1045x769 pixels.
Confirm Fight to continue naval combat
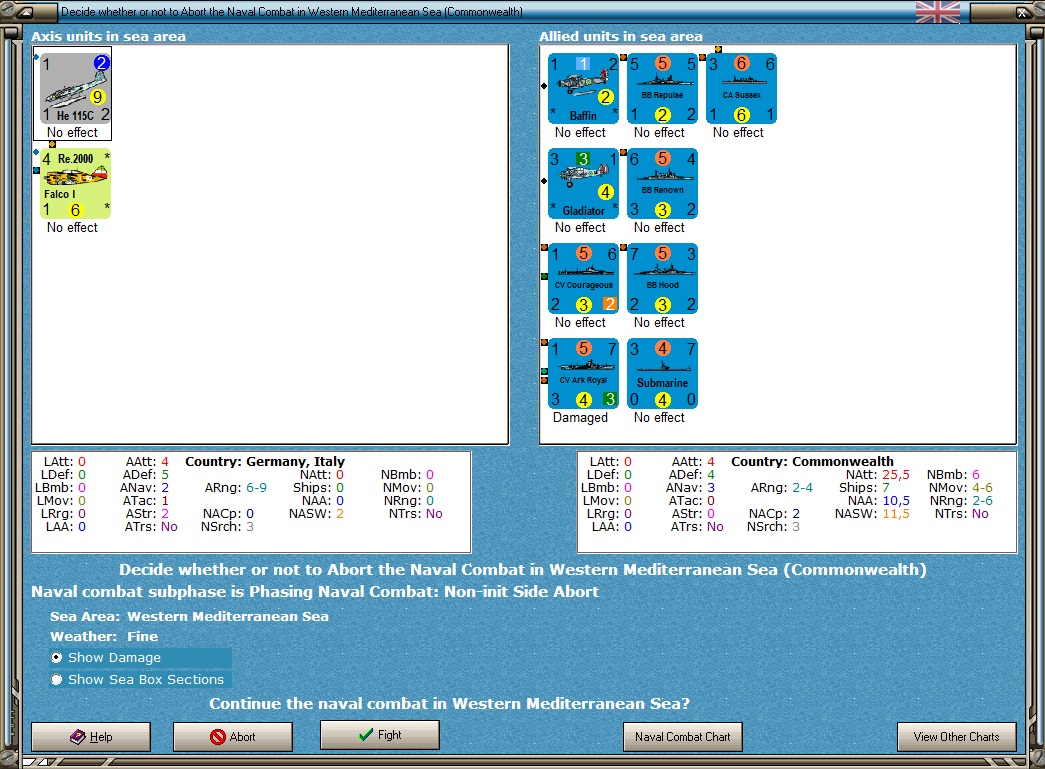click(x=380, y=734)
